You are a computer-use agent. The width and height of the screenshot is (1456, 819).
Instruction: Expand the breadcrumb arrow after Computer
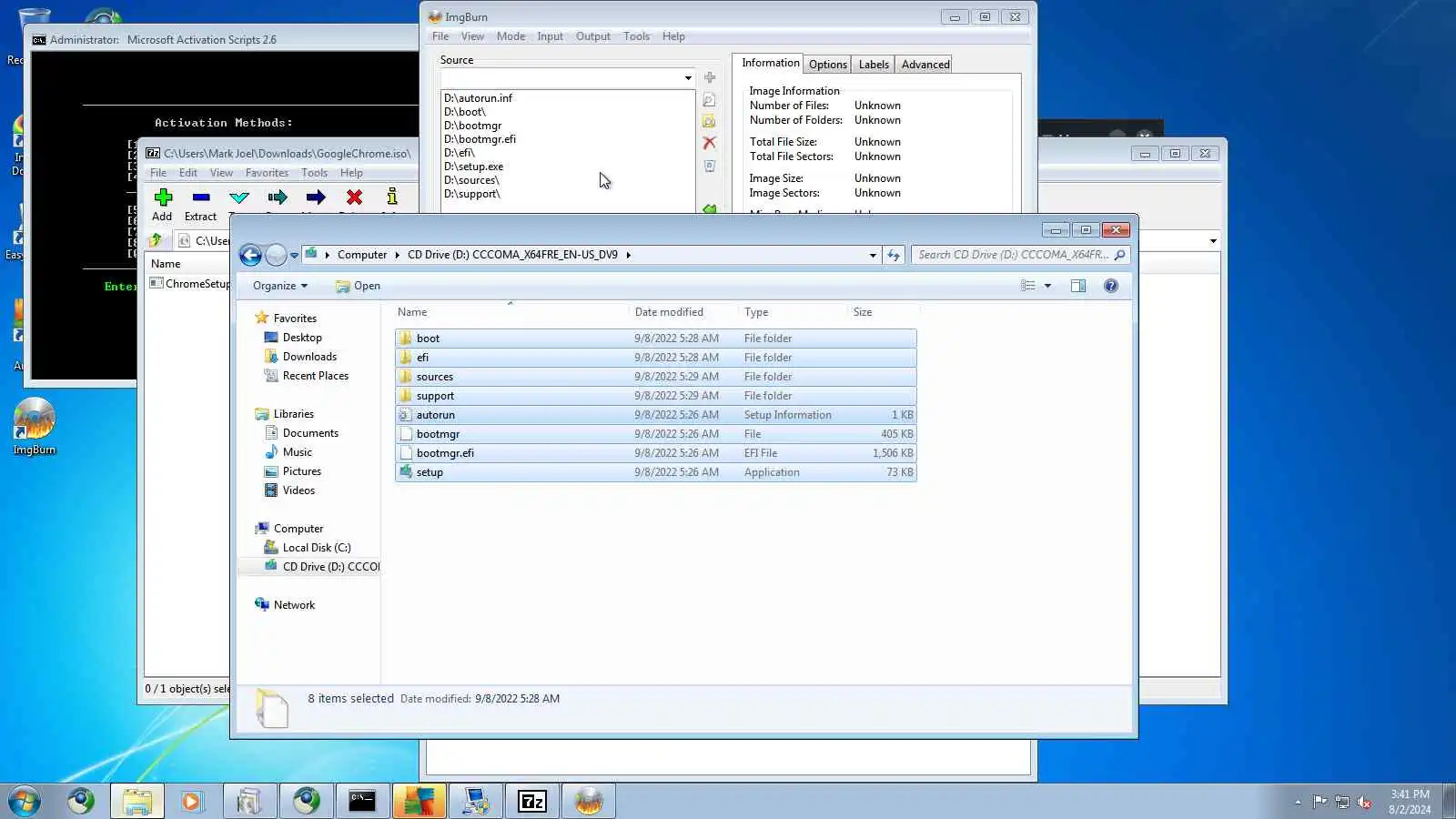coord(397,255)
